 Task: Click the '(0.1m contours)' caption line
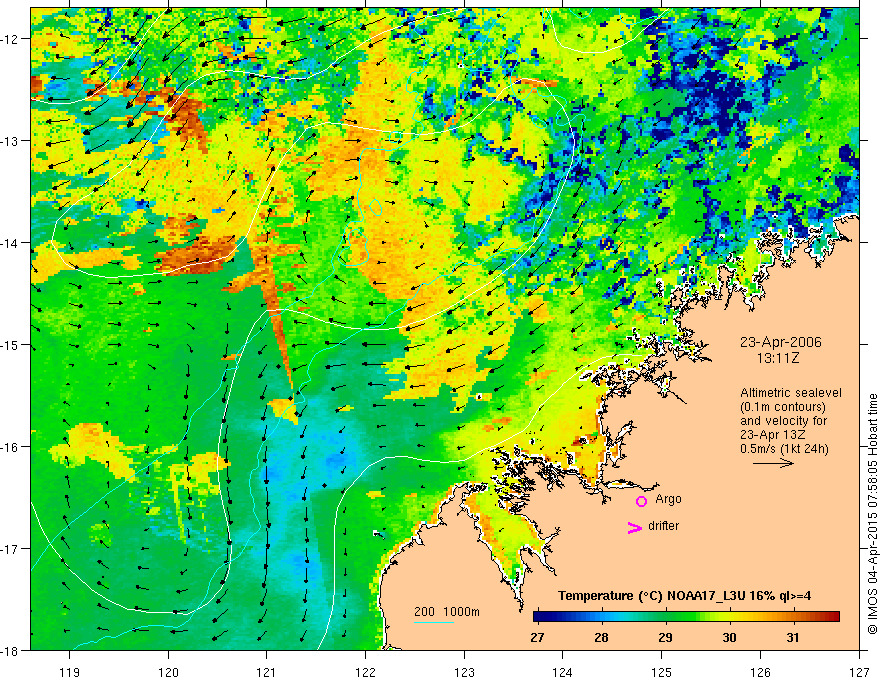(x=783, y=407)
